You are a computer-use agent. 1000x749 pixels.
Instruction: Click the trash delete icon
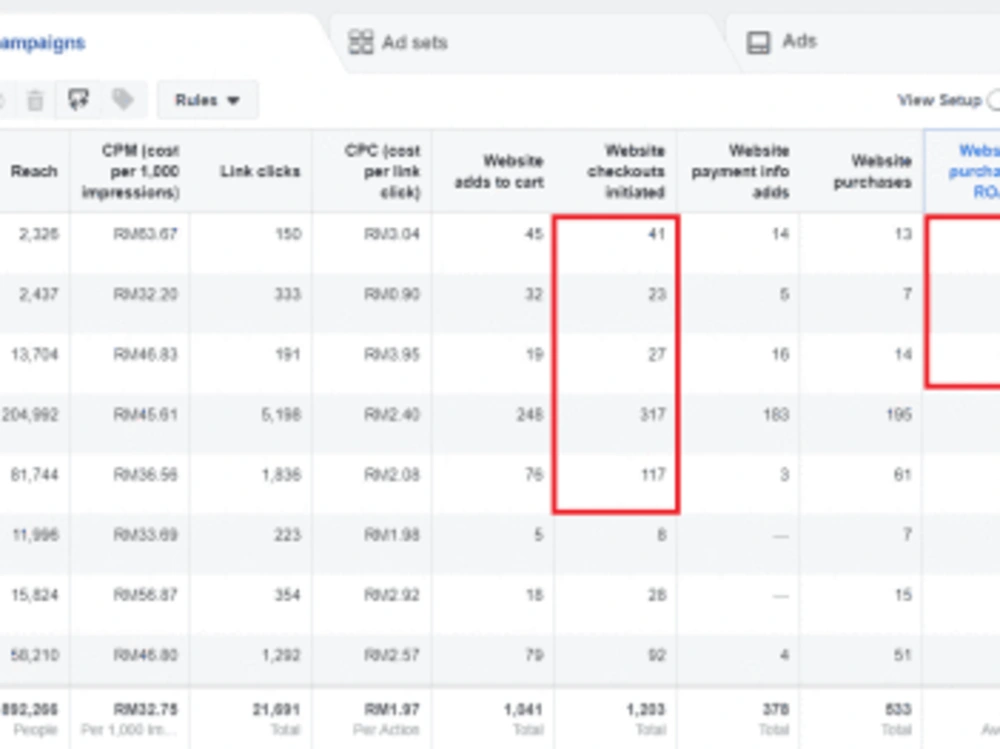tap(36, 100)
